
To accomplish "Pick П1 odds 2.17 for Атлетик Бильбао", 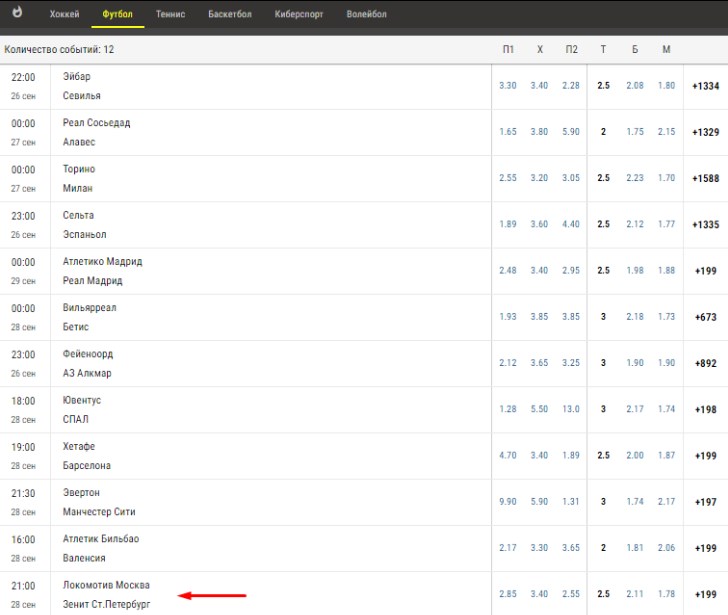I will point(507,548).
